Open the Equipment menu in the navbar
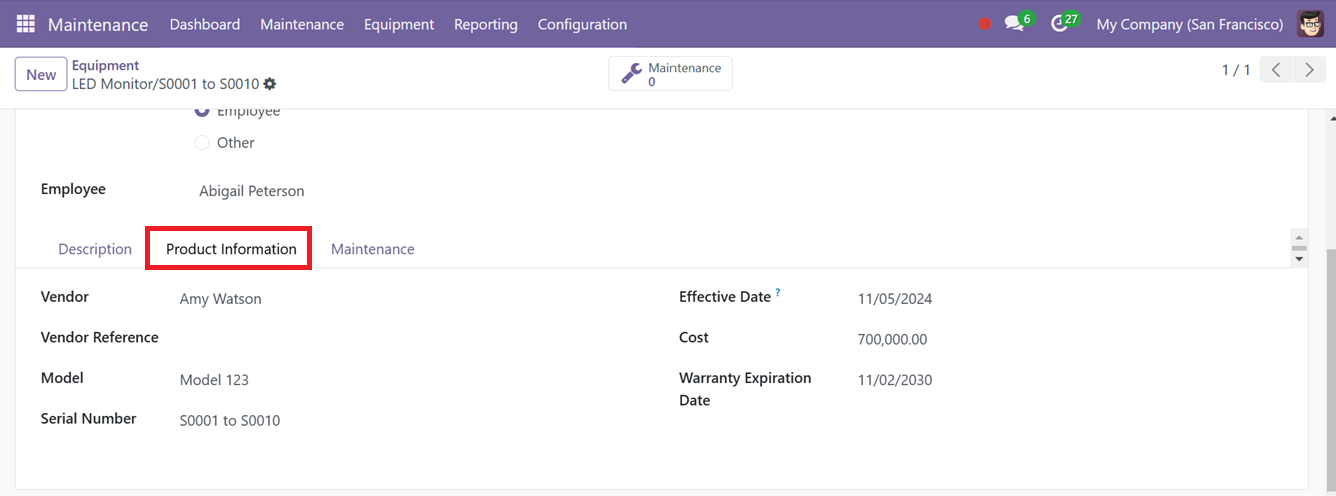The image size is (1336, 496). coord(399,24)
